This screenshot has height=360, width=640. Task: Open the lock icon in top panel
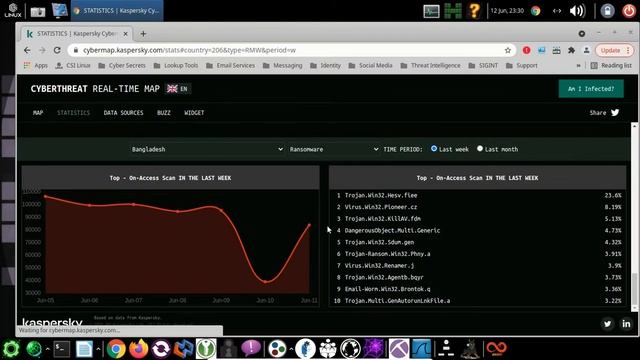(607, 11)
